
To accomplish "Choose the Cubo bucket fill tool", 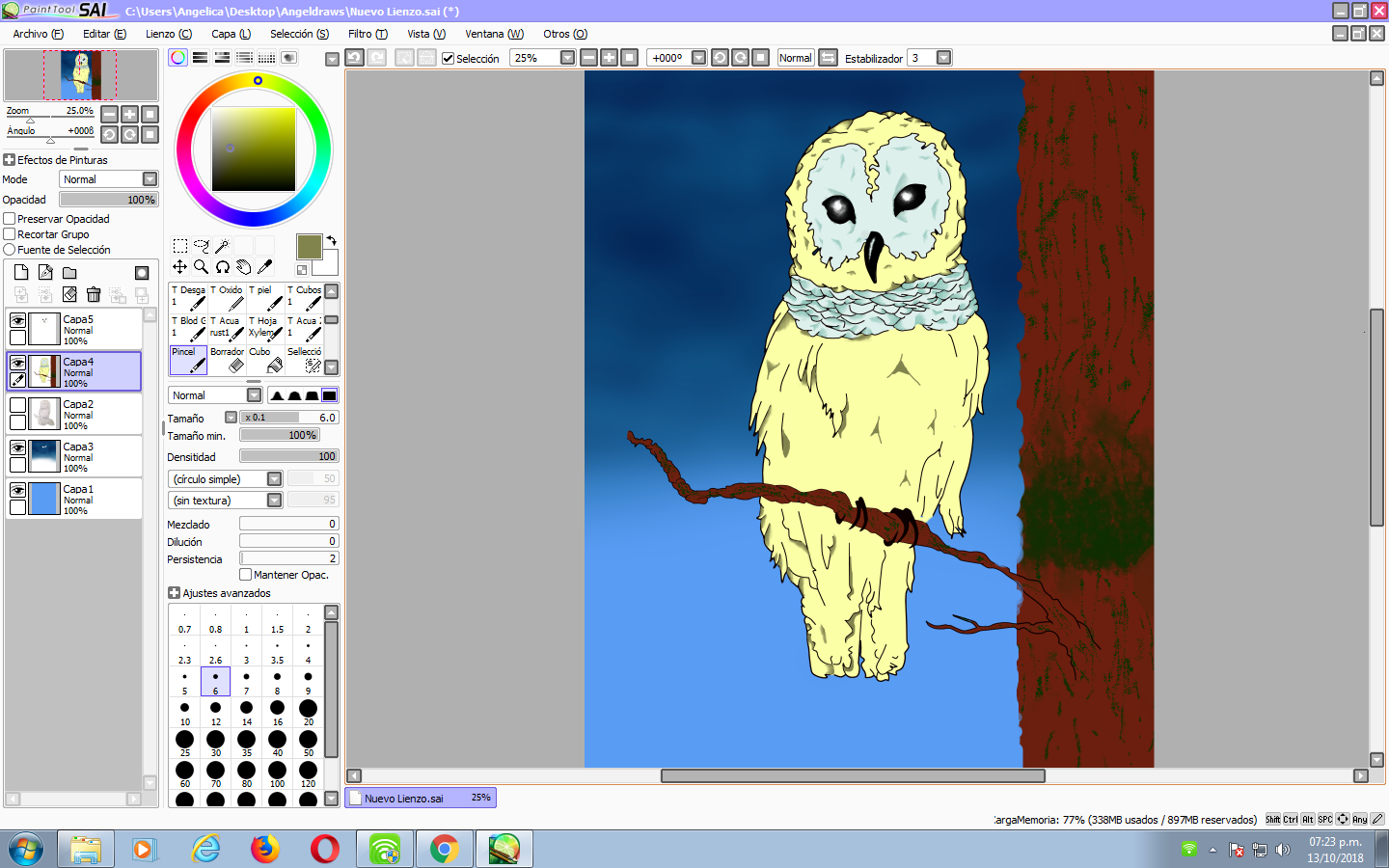I will coord(266,361).
